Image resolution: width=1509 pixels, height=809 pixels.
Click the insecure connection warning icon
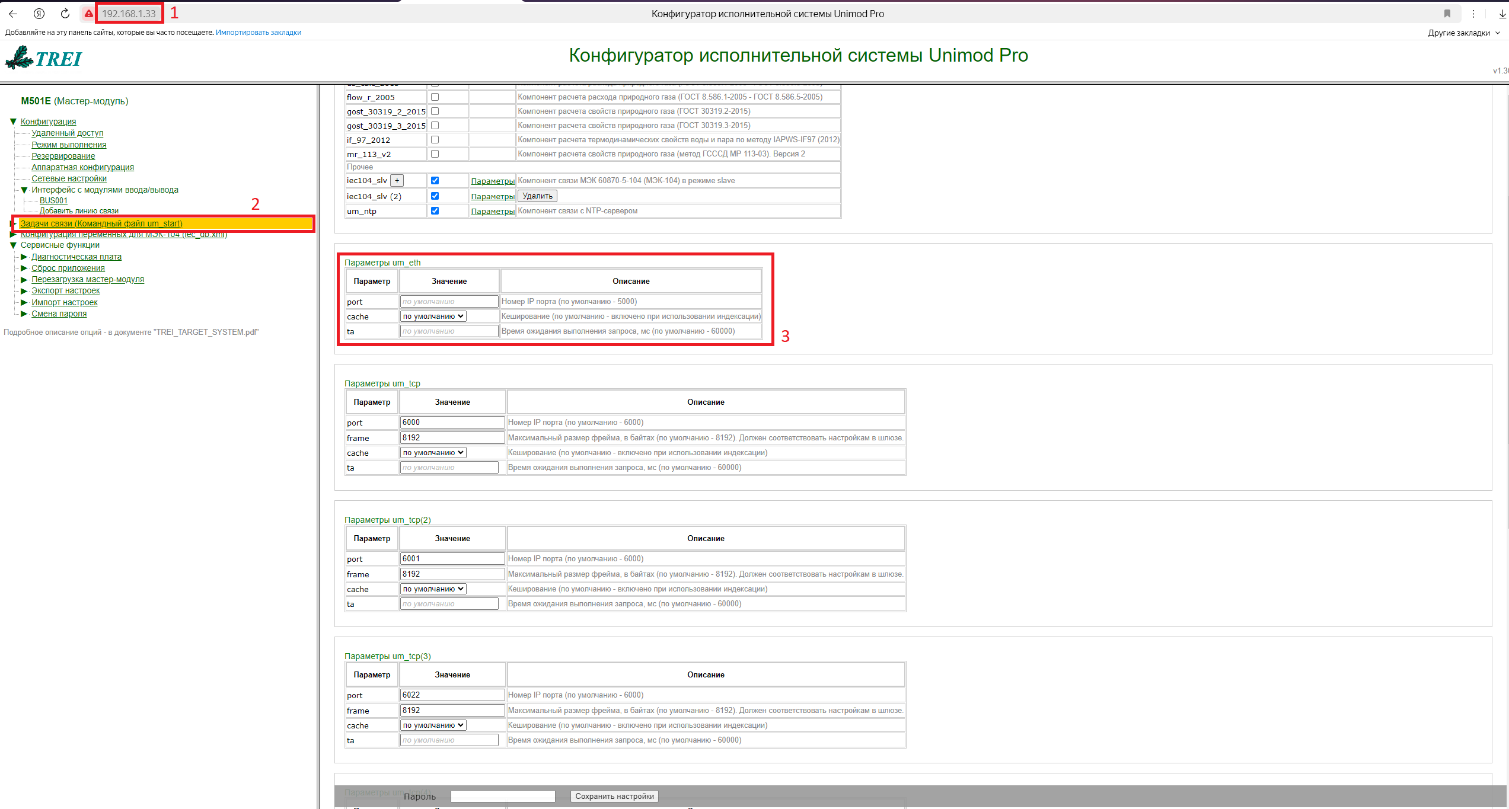(88, 13)
